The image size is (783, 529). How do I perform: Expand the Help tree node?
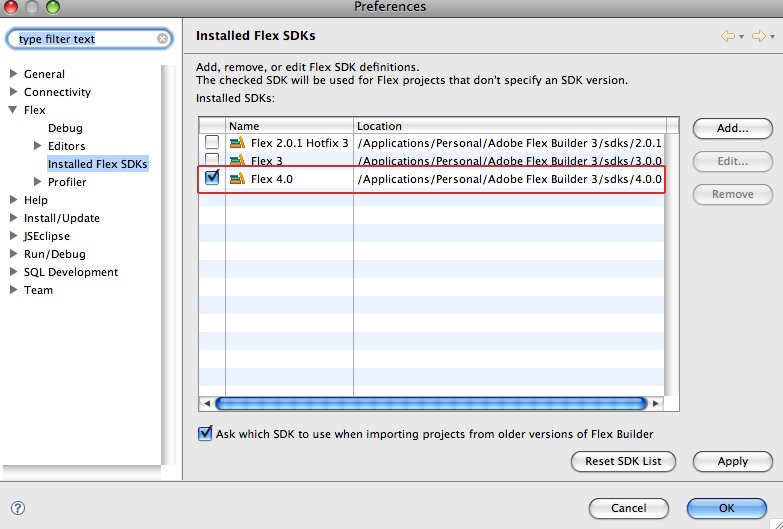coord(13,200)
